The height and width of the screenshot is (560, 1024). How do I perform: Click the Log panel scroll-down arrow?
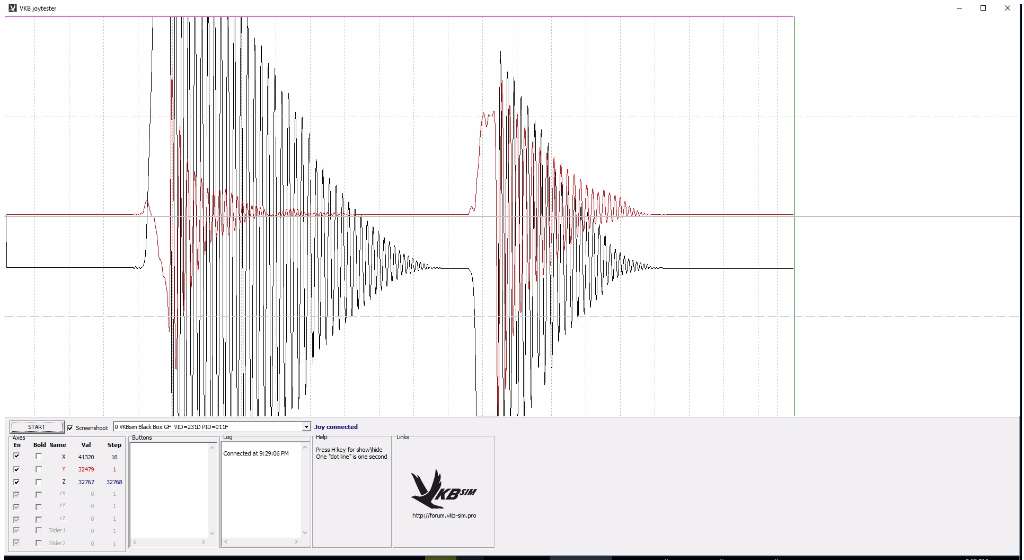(x=306, y=534)
